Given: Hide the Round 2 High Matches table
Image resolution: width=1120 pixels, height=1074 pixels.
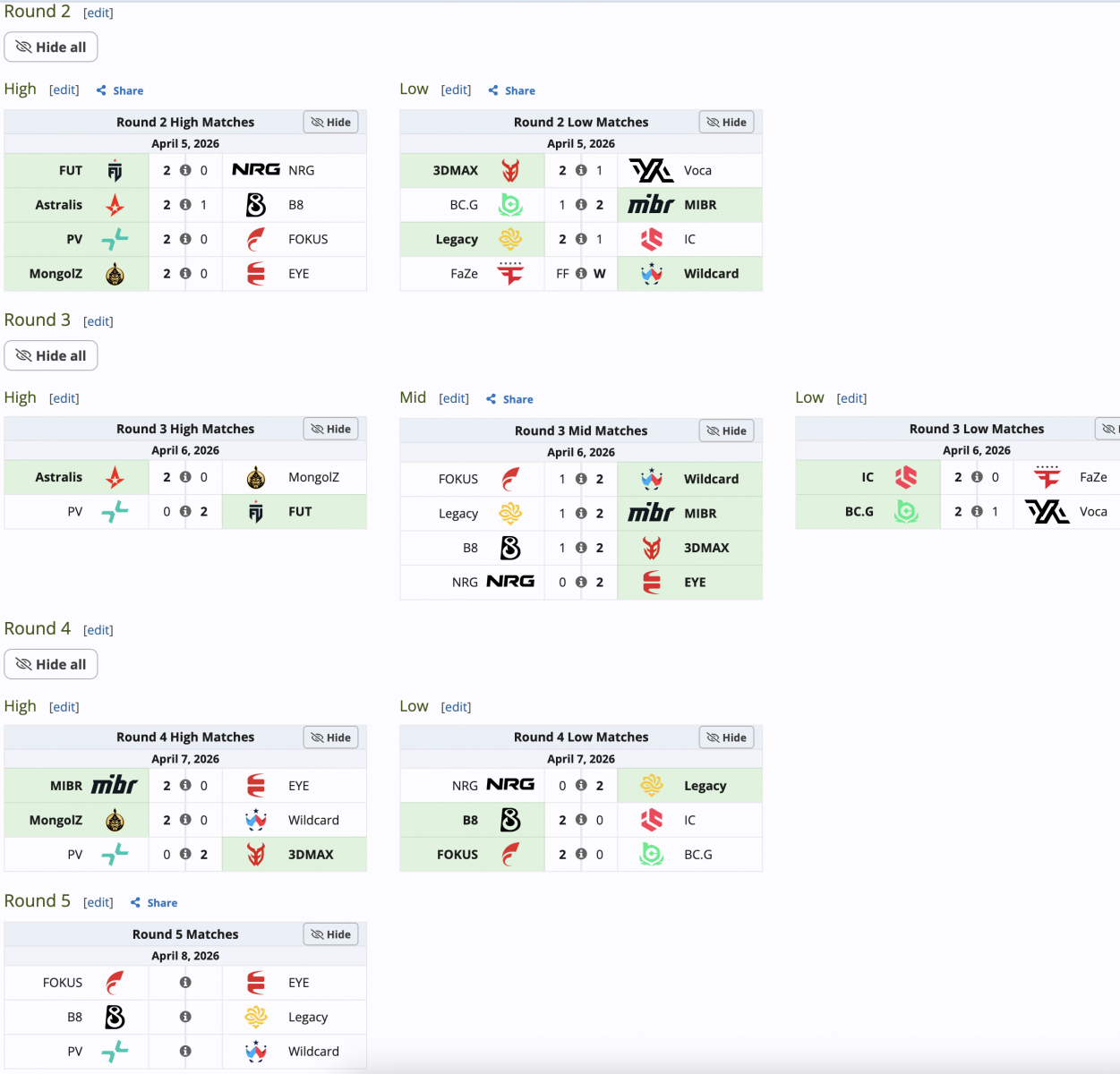Looking at the screenshot, I should [x=331, y=123].
